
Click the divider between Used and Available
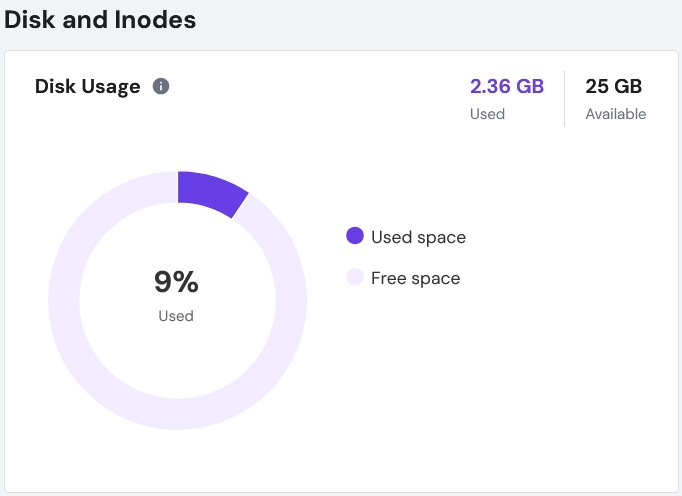click(564, 99)
